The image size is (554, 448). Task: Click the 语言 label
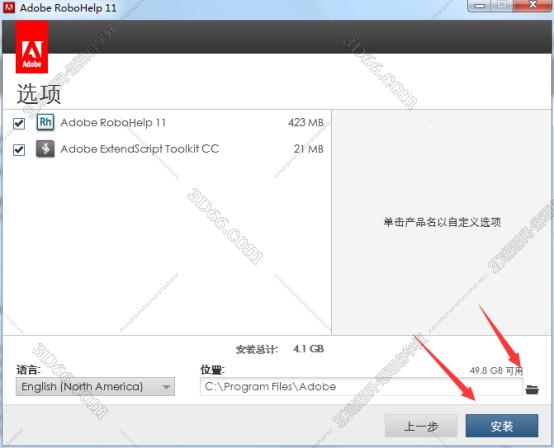coord(28,370)
